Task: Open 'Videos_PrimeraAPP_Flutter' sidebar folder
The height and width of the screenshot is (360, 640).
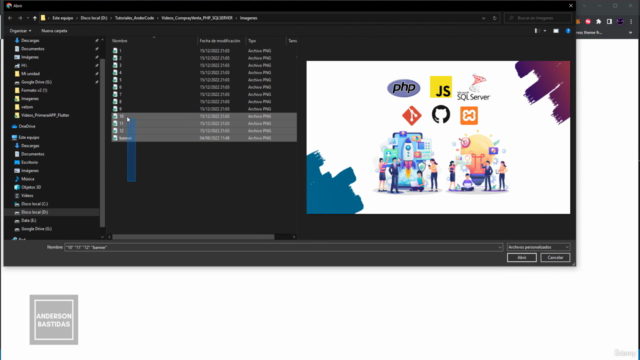Action: 45,115
